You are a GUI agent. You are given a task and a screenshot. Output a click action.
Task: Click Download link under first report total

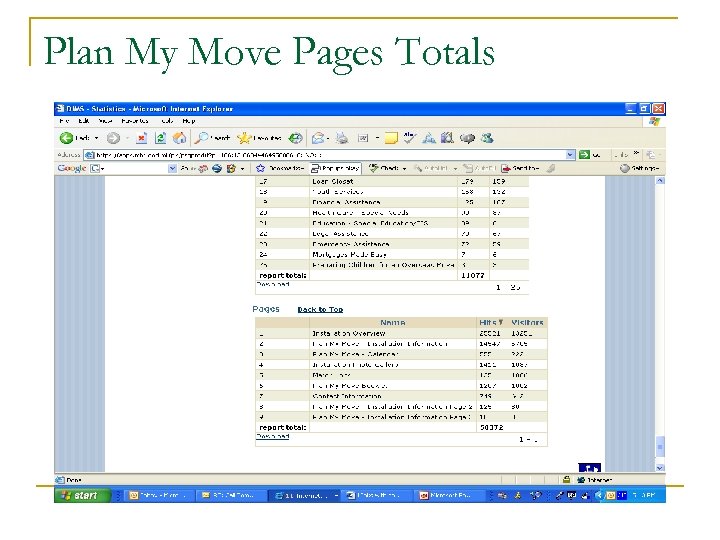(273, 284)
